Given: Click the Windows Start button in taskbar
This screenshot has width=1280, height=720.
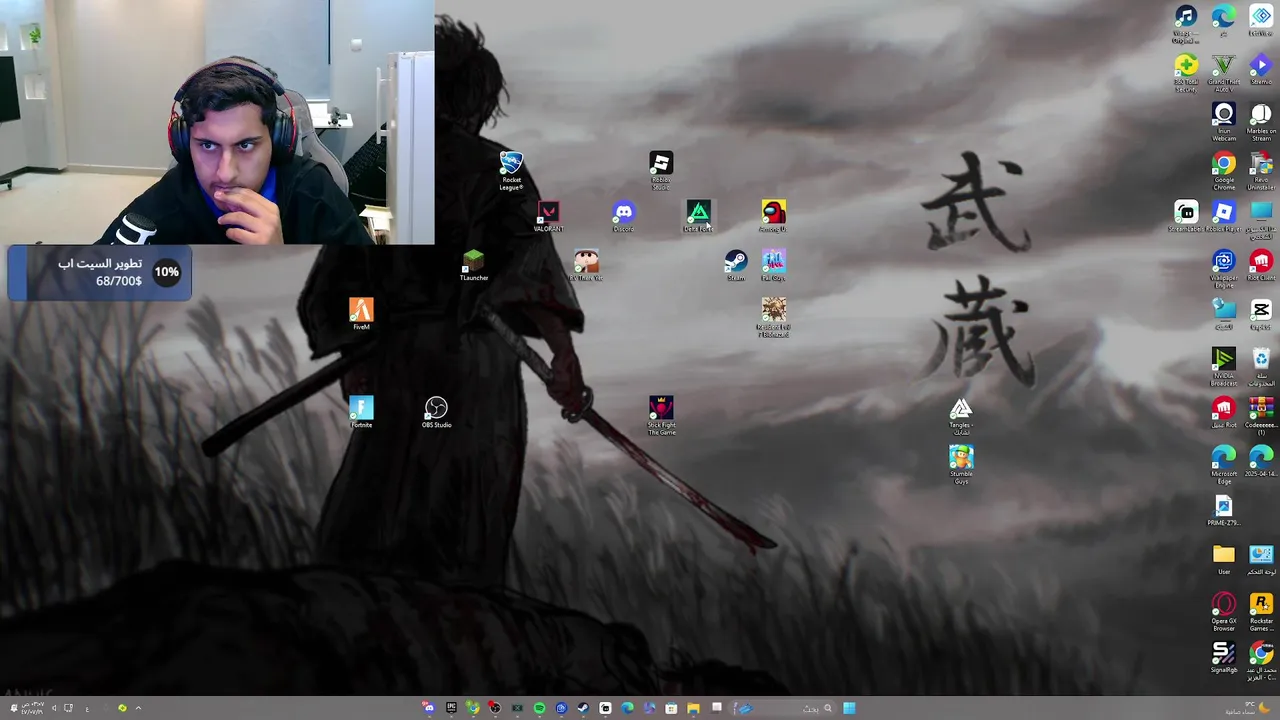Looking at the screenshot, I should coord(849,708).
